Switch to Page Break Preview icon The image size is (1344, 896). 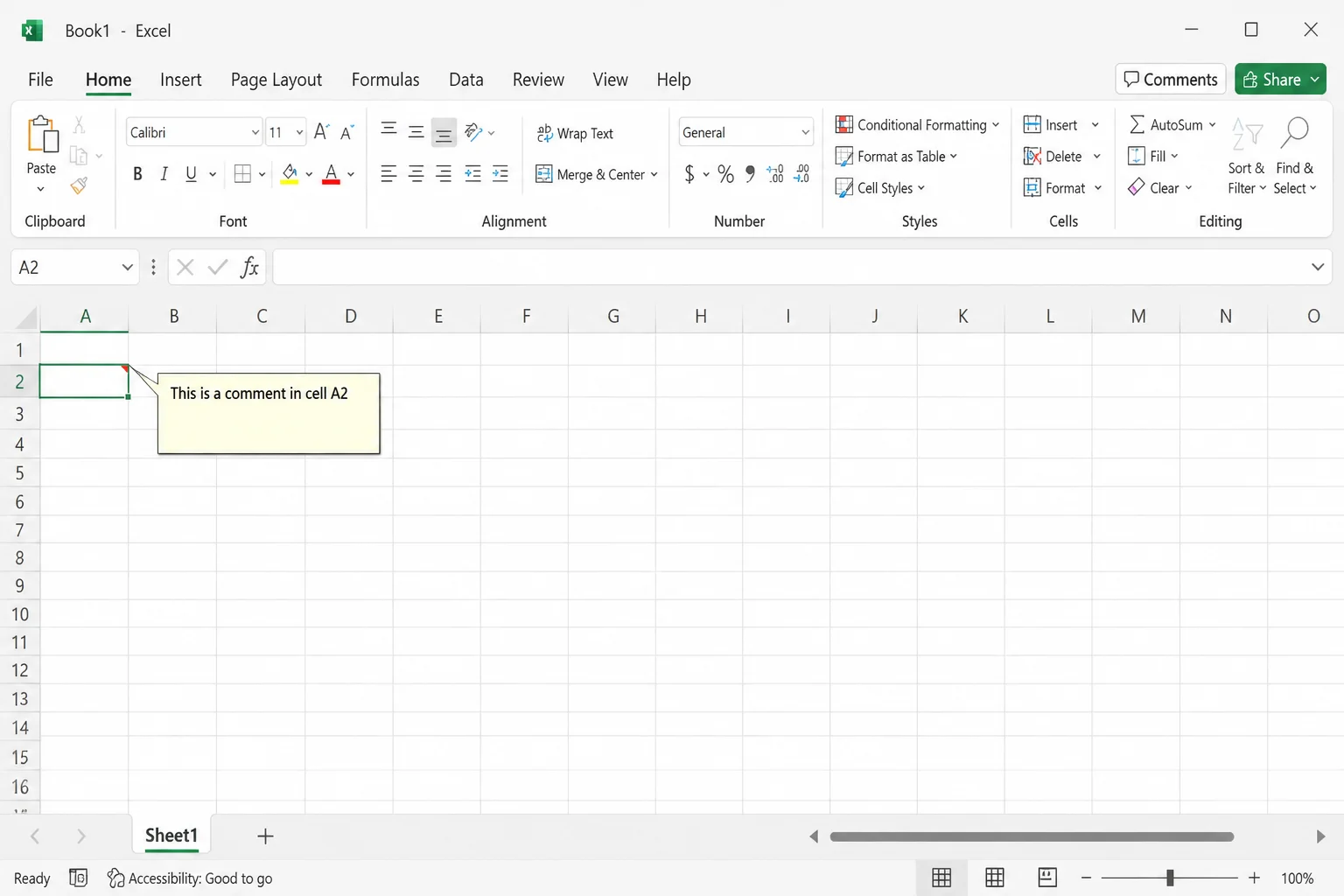(1047, 878)
